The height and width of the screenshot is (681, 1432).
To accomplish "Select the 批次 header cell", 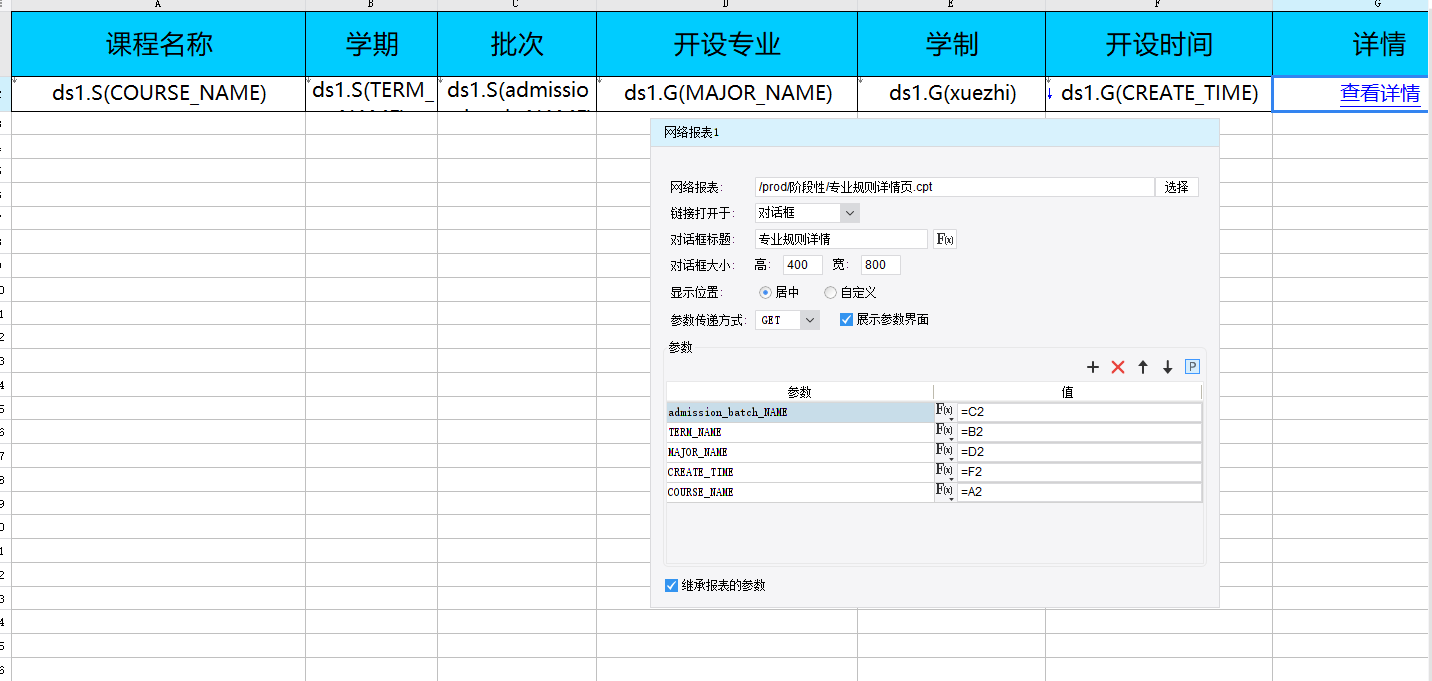I will coord(517,44).
